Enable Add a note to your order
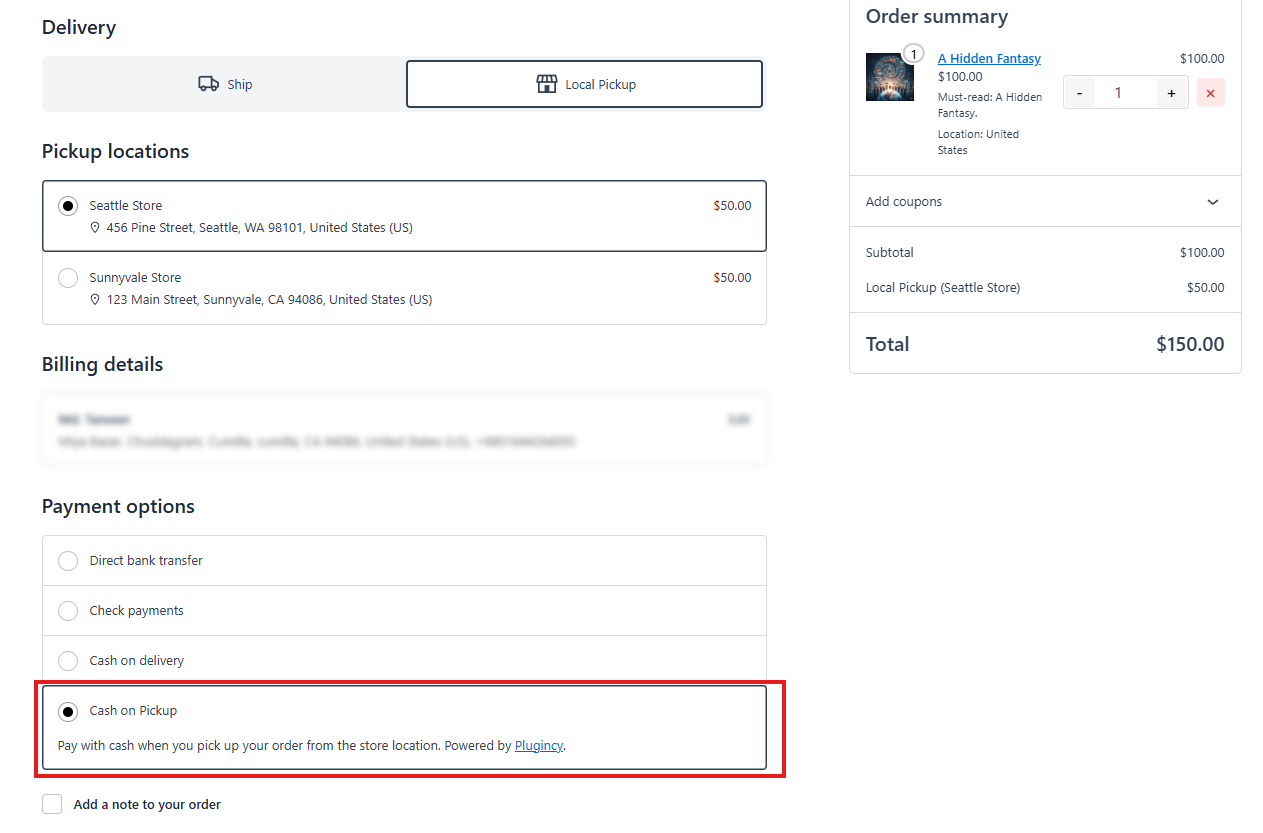The width and height of the screenshot is (1263, 833). [x=52, y=804]
